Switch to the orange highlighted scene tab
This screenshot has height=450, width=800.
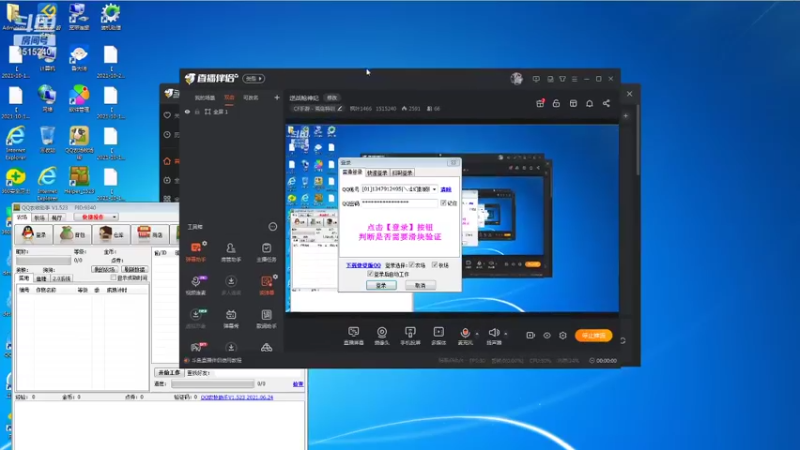point(230,97)
